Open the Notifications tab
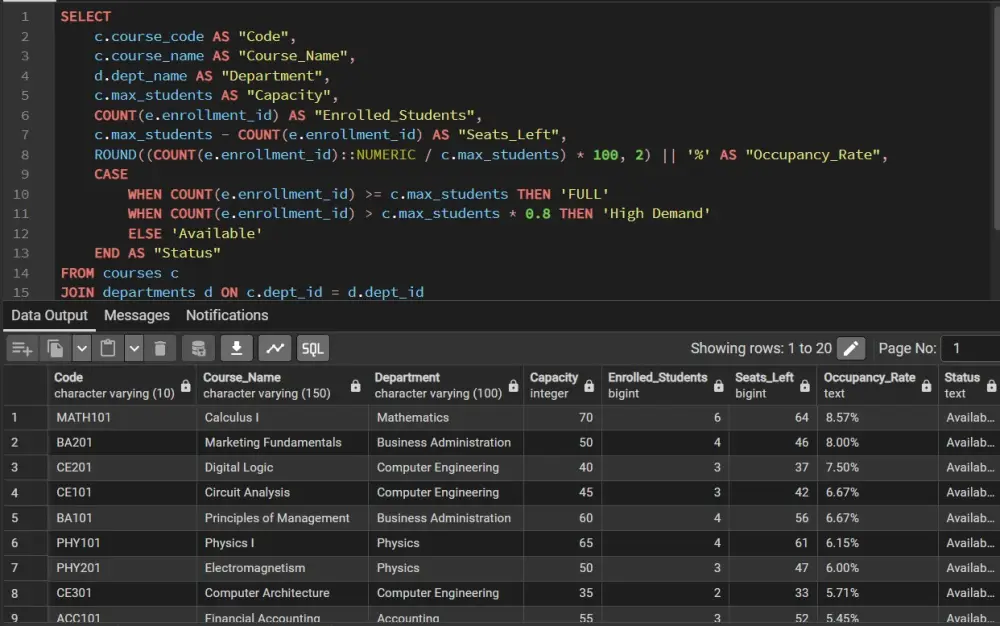Viewport: 1000px width, 626px height. (227, 315)
